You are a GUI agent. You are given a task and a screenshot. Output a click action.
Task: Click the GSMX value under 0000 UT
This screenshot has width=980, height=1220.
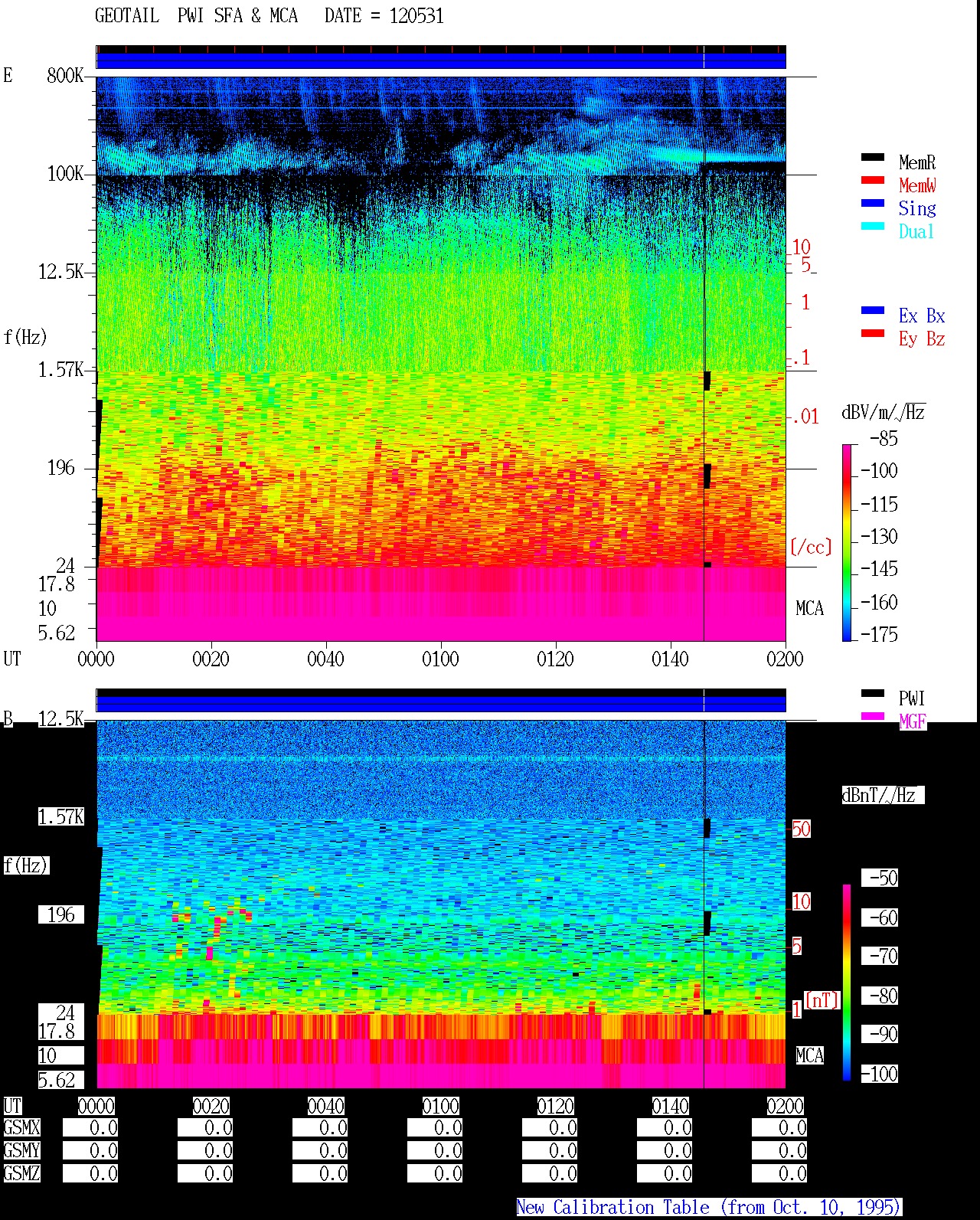[x=90, y=1127]
